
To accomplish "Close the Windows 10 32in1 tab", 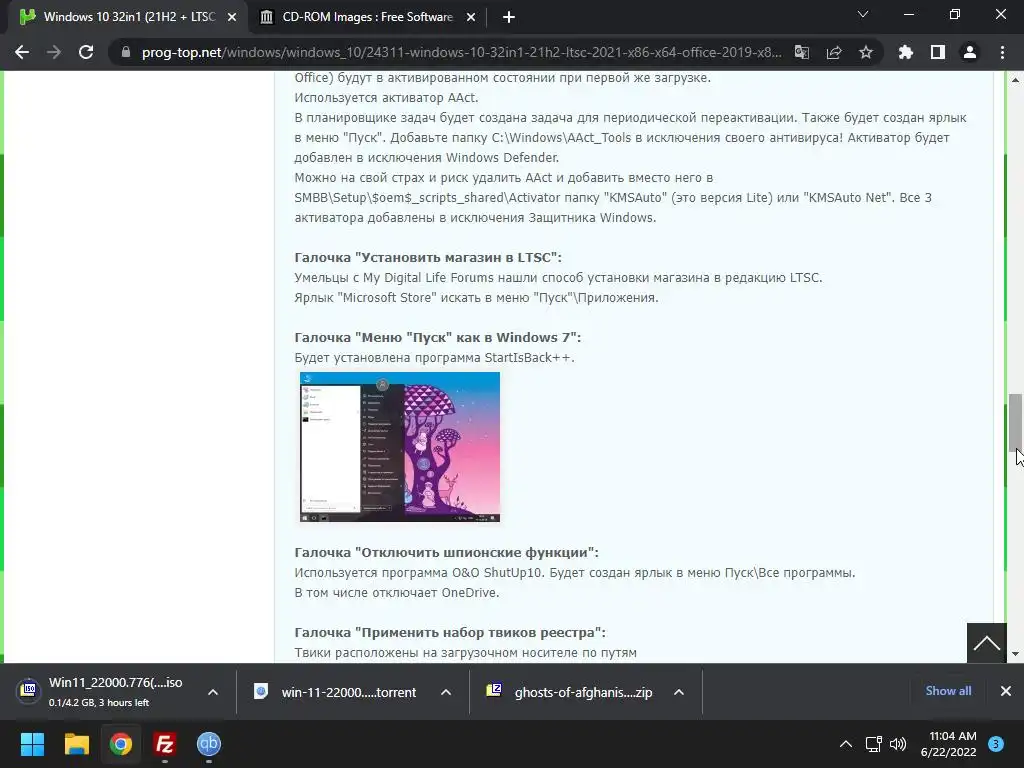I will (x=232, y=17).
